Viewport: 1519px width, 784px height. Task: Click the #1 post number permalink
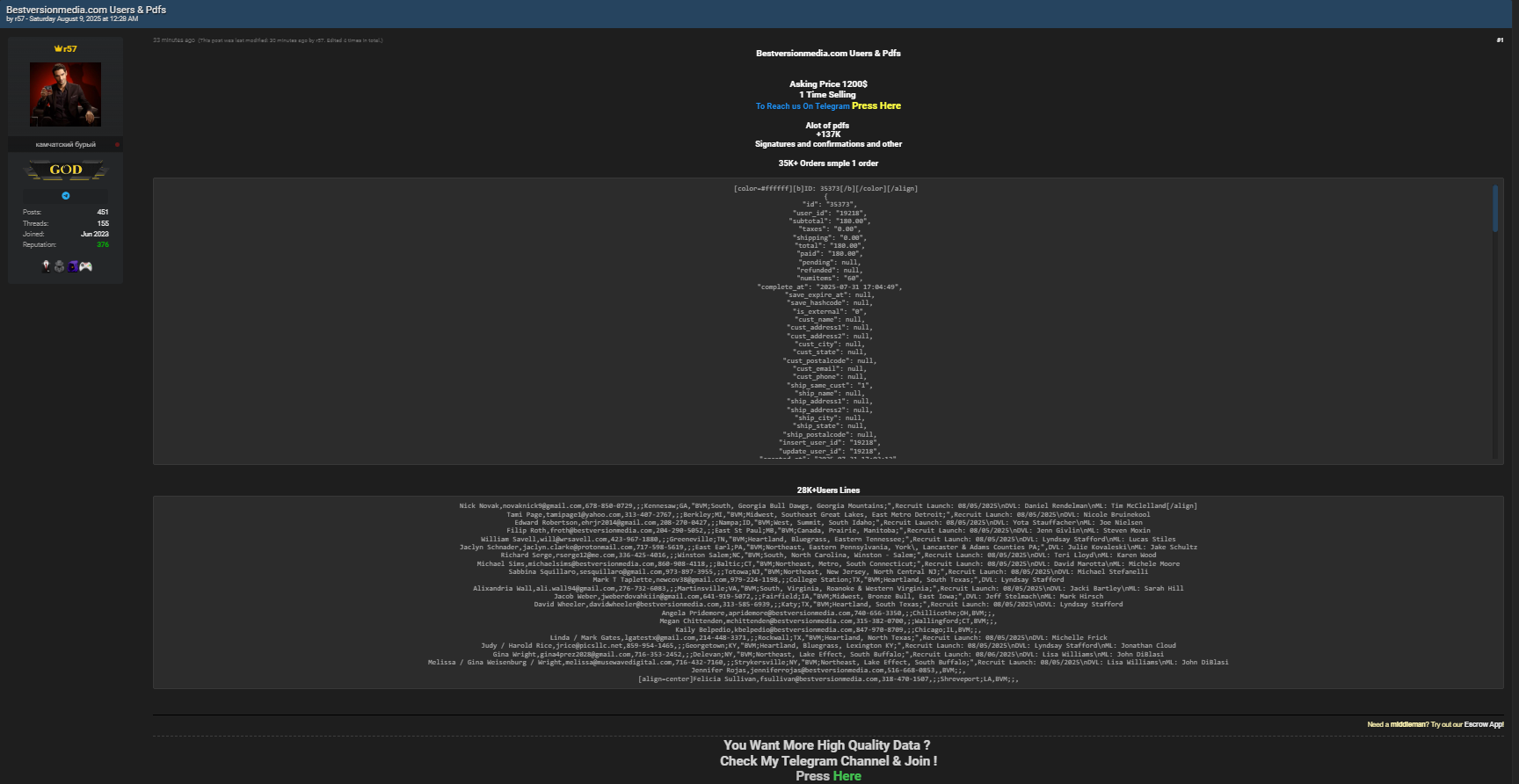click(x=1500, y=40)
